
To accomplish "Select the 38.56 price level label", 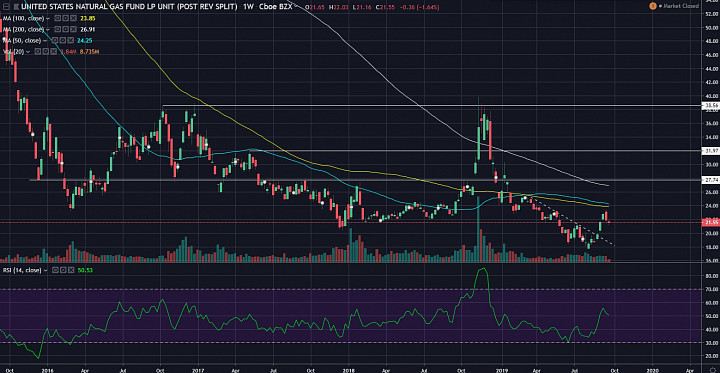I will 710,106.
